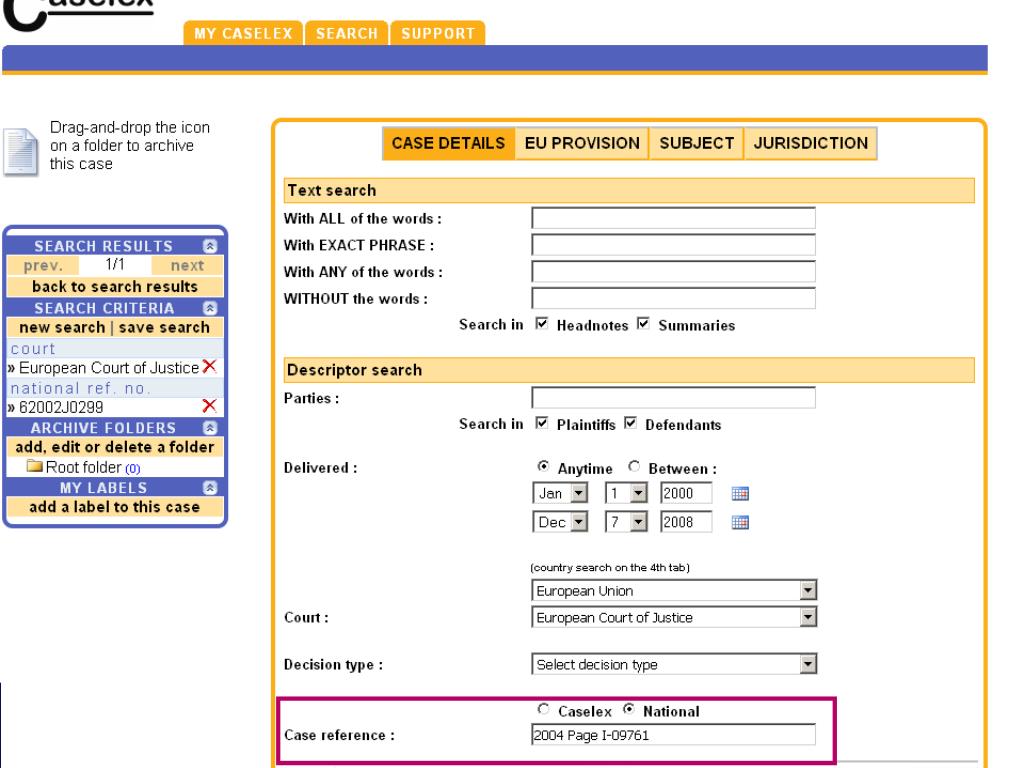Switch to the EU PROVISION tab

click(x=582, y=144)
